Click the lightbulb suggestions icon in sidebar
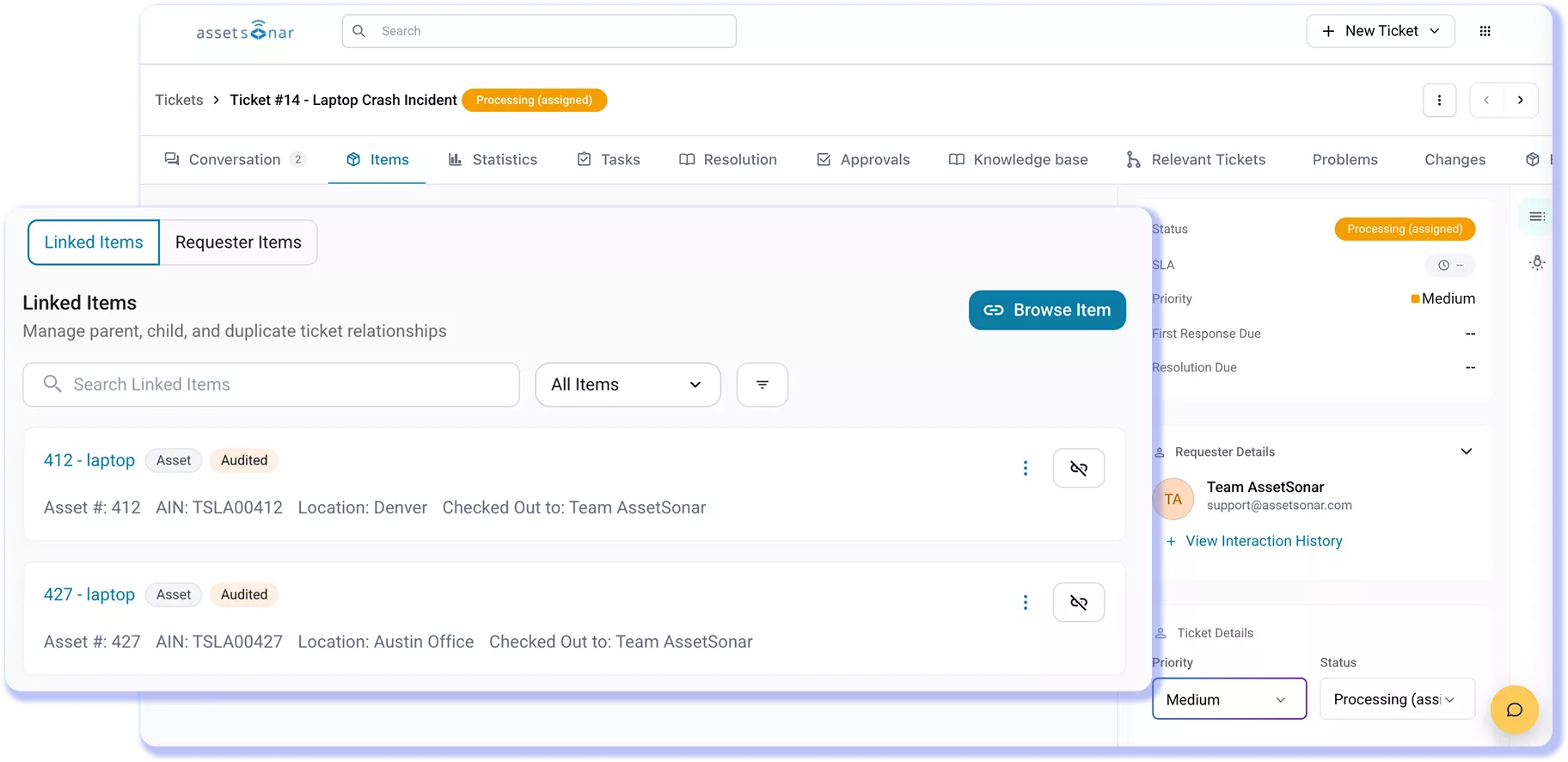Viewport: 1568px width, 762px height. (x=1537, y=262)
